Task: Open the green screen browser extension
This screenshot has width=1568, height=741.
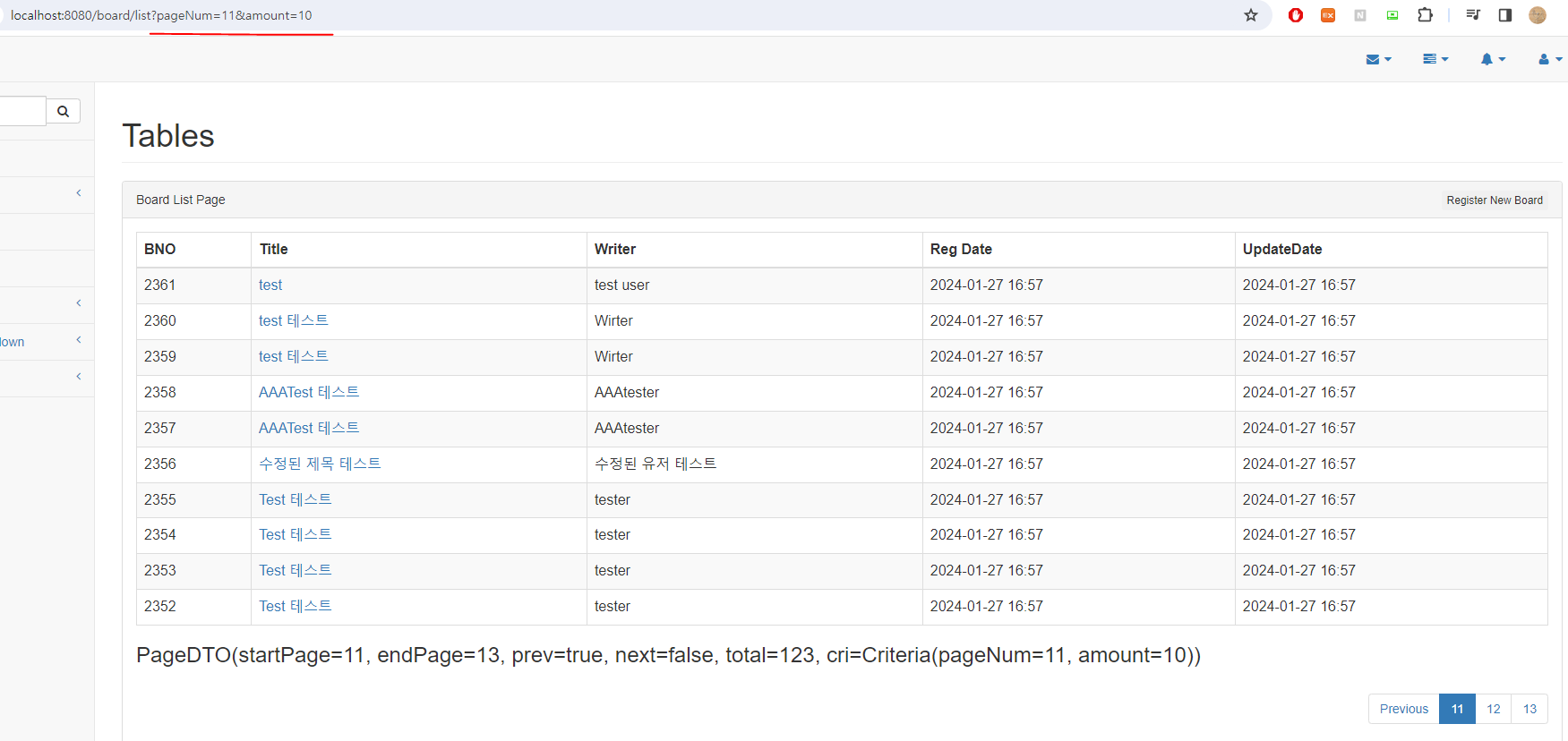Action: pyautogui.click(x=1392, y=15)
